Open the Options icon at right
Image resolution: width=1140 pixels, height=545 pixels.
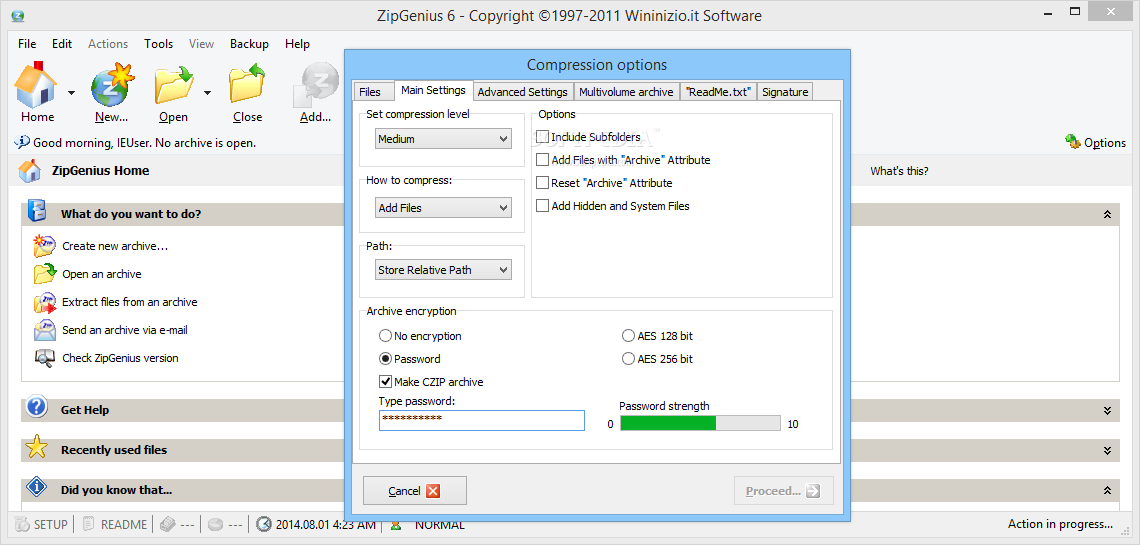[x=1073, y=142]
